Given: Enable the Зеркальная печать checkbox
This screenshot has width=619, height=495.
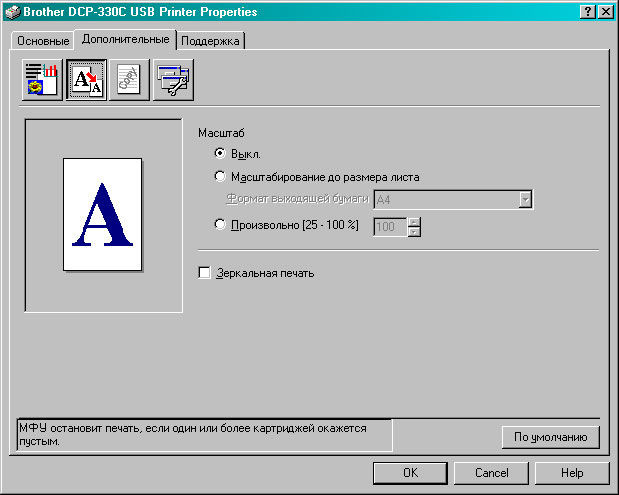Looking at the screenshot, I should click(204, 273).
